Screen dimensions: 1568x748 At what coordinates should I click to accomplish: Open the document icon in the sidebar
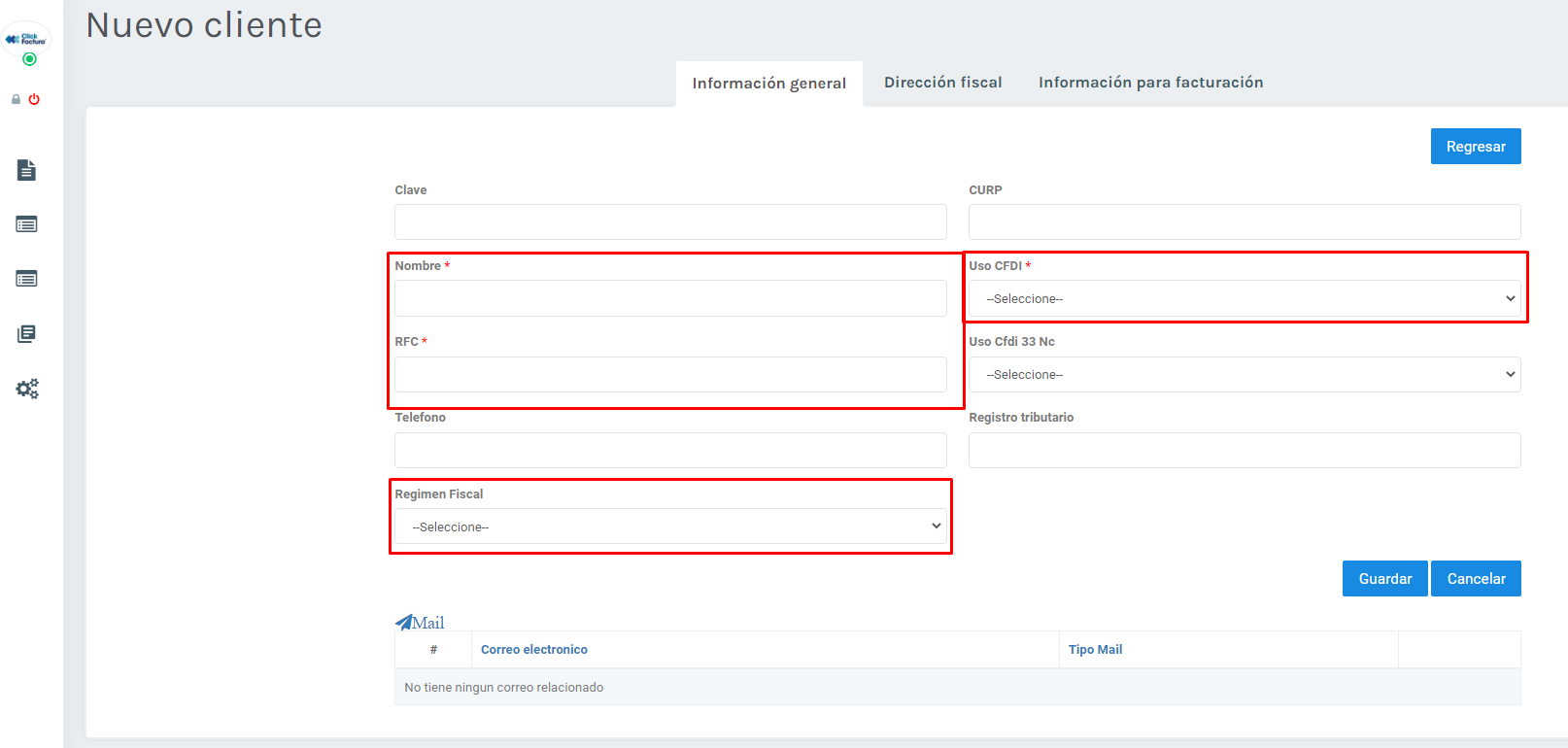[26, 170]
